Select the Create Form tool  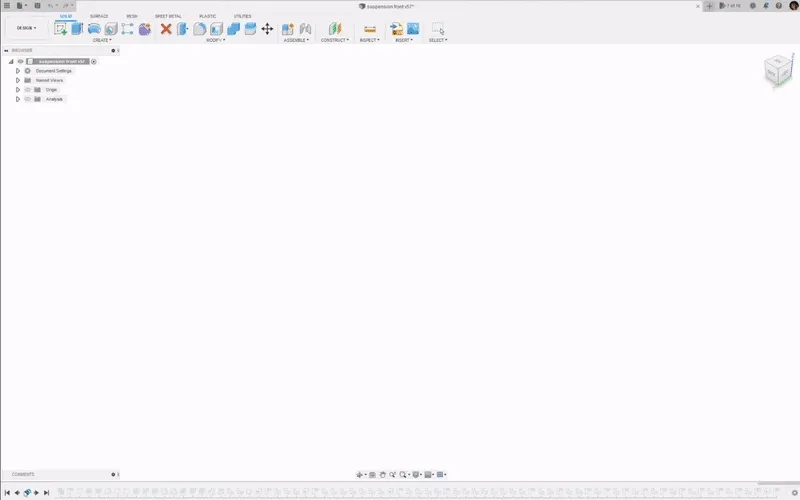[x=144, y=29]
